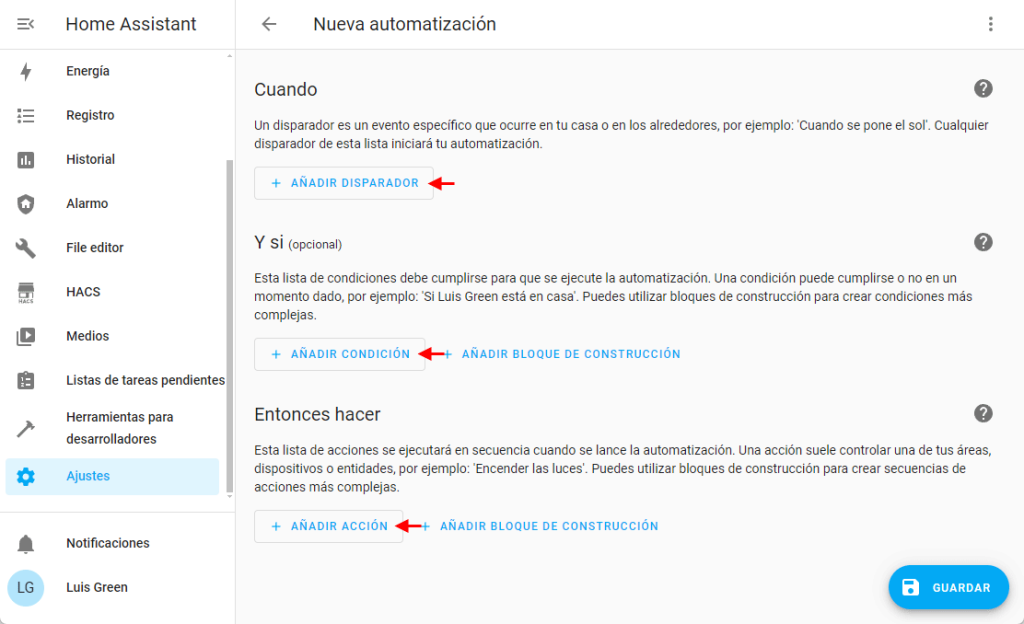
Task: Click the Energía lightning bolt icon
Action: (x=26, y=71)
